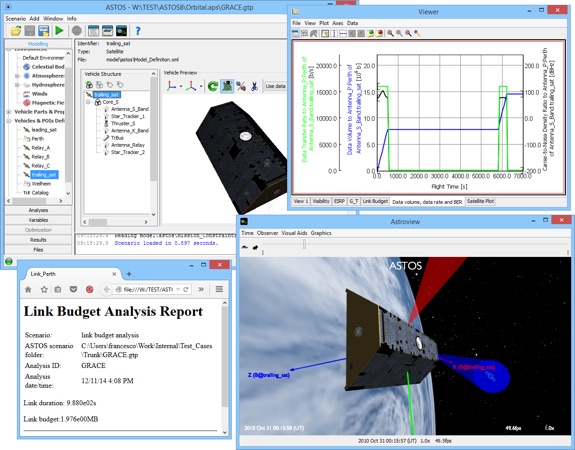
Task: Click the green refresh arrow in Vehicle Preview
Action: coord(213,86)
